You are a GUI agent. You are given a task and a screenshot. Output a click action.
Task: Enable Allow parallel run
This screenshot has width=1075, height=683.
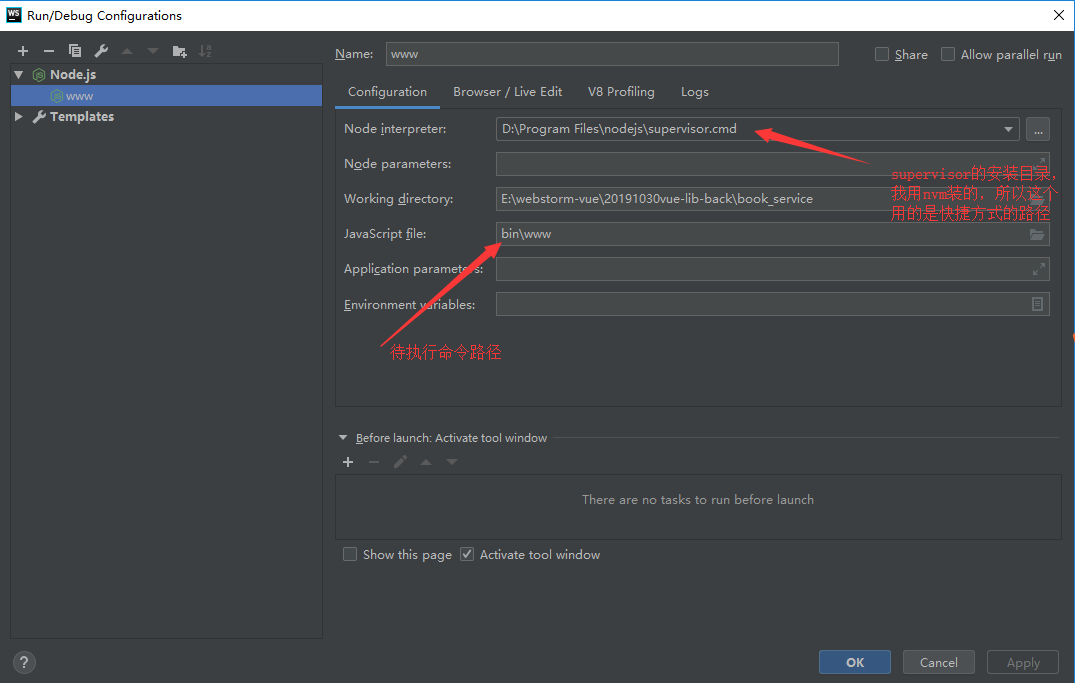947,54
